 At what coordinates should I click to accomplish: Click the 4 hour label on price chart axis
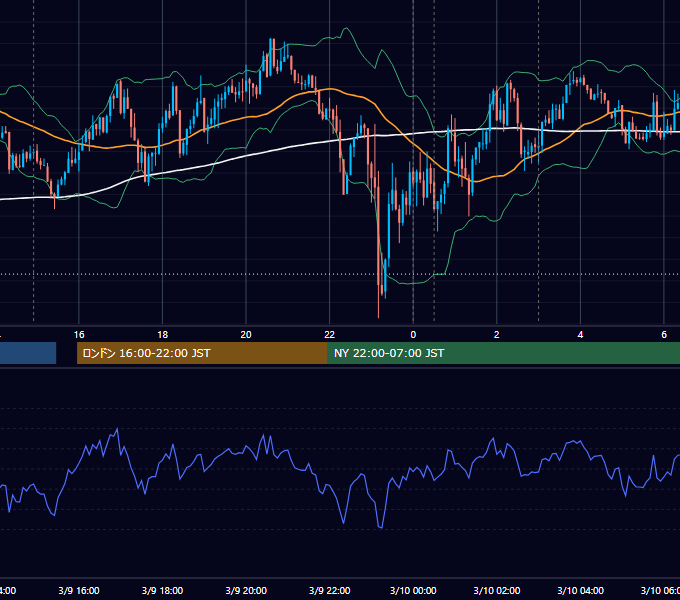(580, 335)
